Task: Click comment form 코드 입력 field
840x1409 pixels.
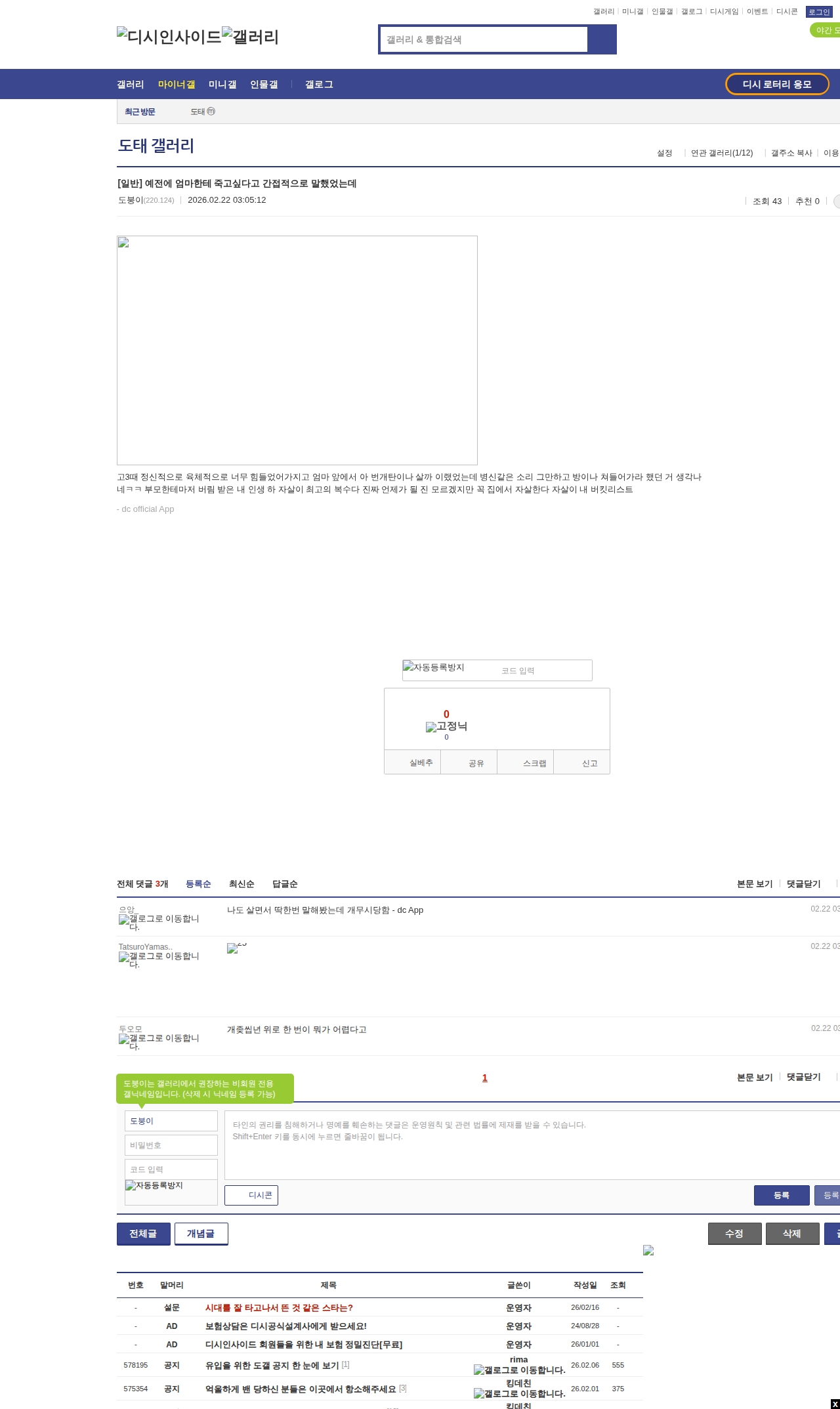Action: pyautogui.click(x=171, y=1169)
